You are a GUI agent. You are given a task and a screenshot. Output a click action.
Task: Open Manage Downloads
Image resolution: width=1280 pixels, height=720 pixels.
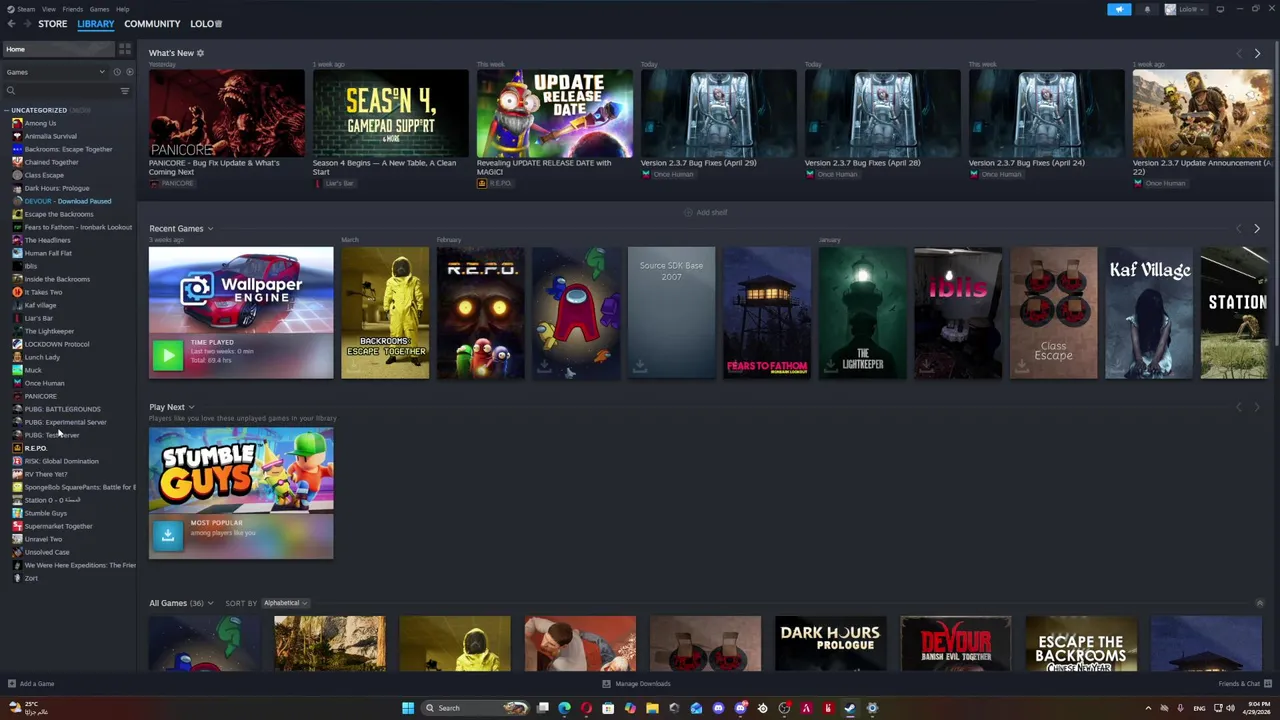click(636, 684)
